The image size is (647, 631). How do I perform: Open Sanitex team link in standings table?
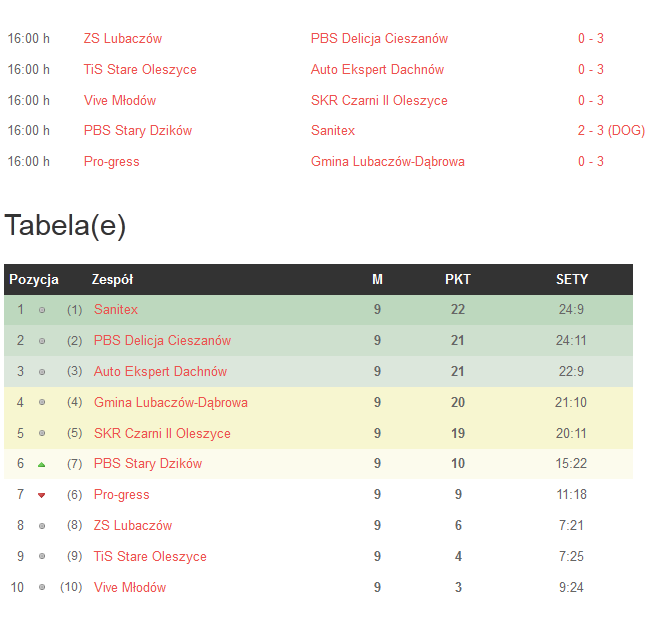tap(116, 310)
